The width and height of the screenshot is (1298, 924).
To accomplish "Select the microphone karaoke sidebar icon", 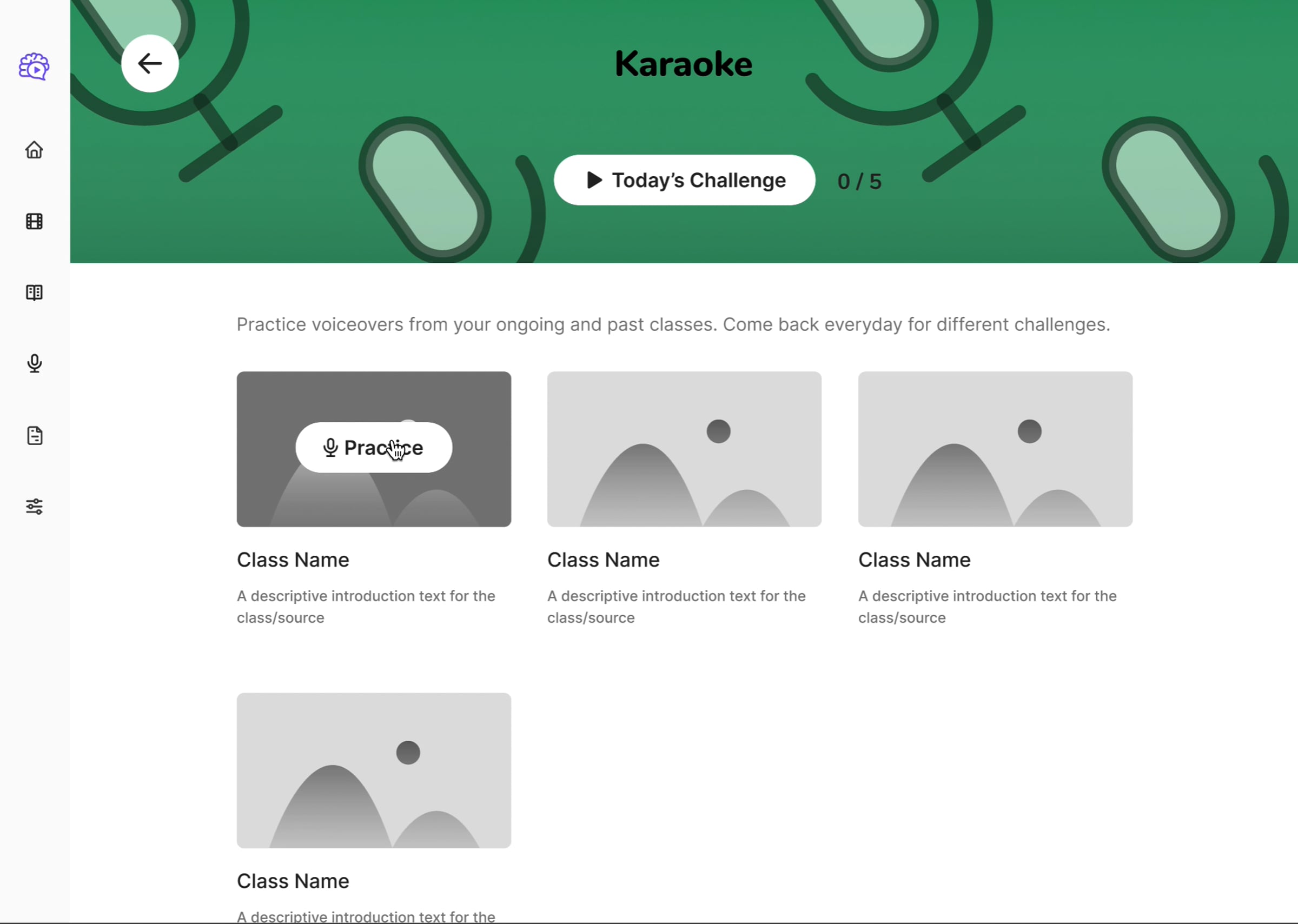I will tap(34, 363).
